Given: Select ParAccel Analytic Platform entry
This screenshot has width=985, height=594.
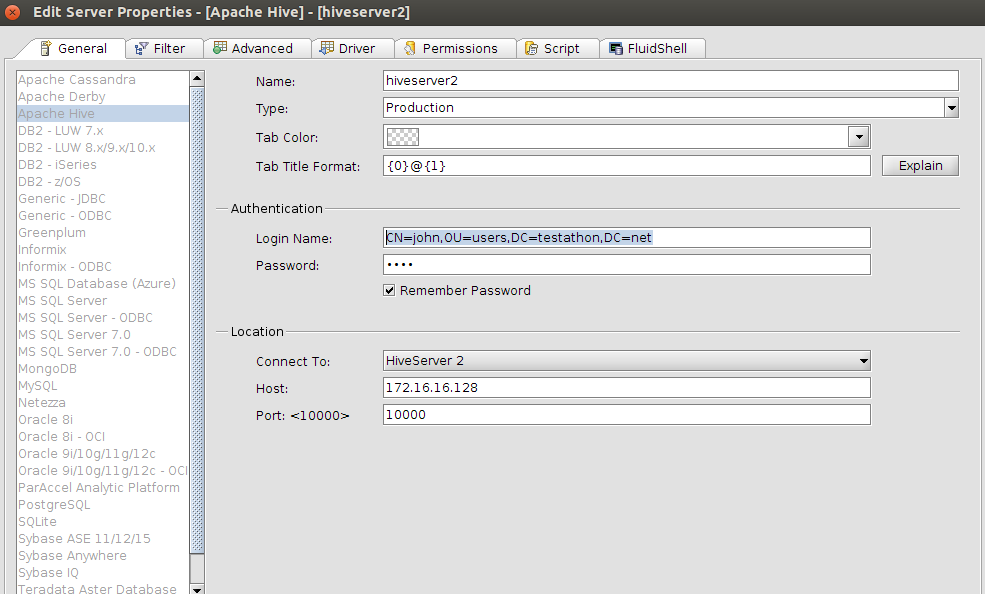Looking at the screenshot, I should click(102, 487).
